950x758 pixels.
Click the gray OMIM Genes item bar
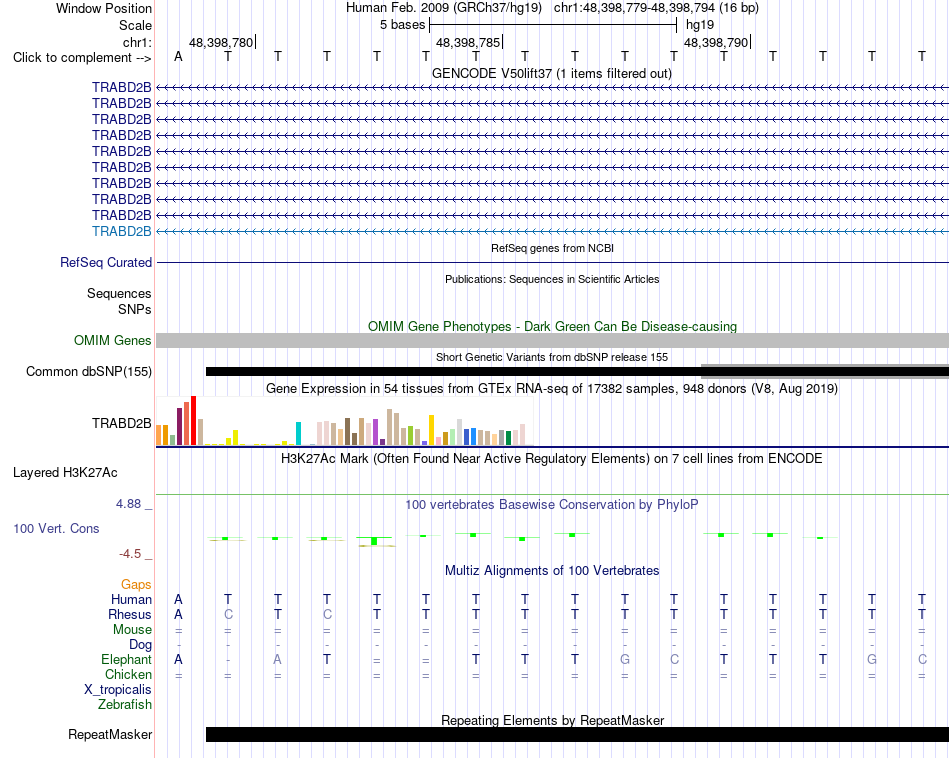[552, 341]
